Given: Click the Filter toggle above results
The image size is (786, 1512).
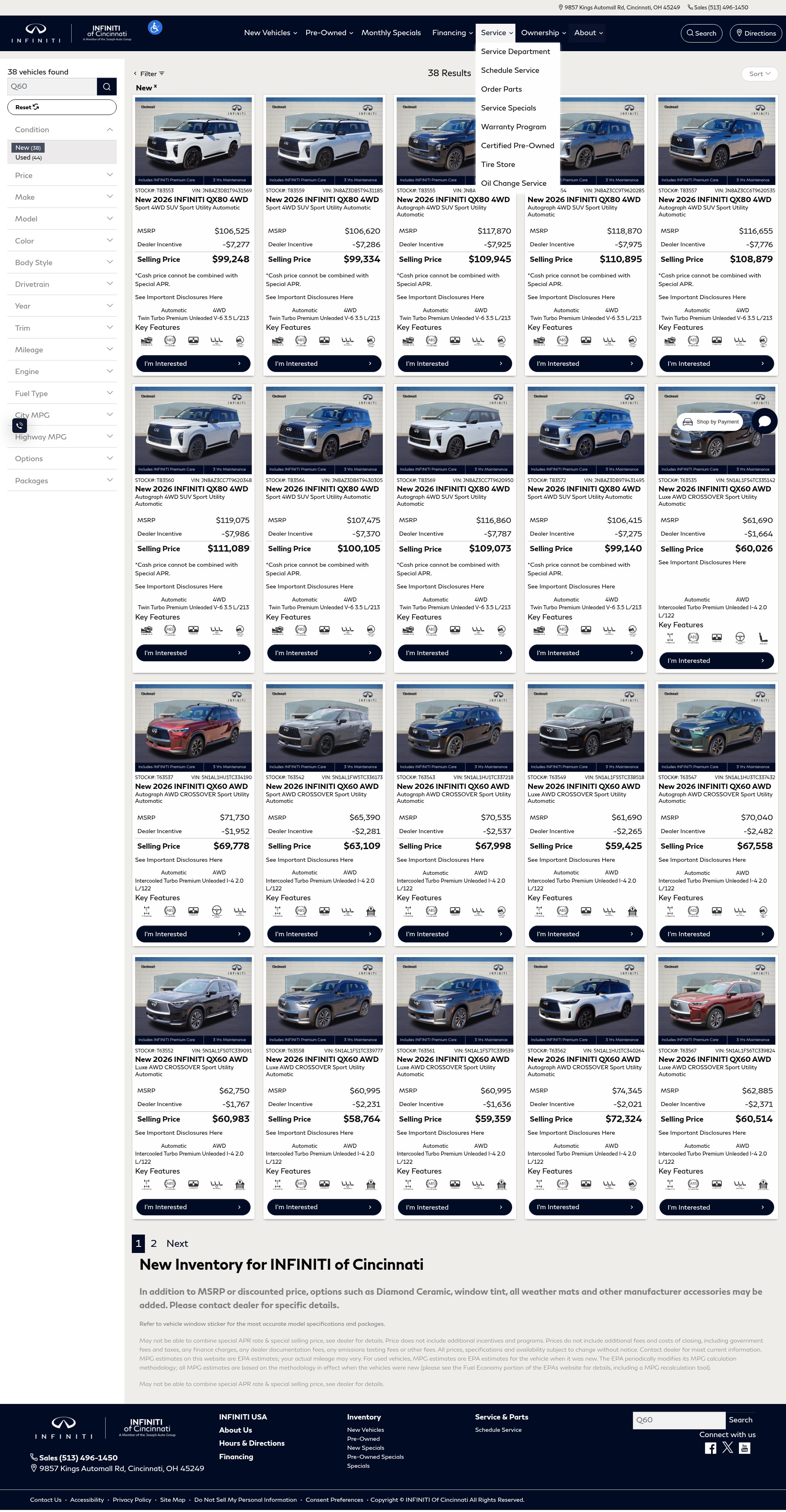Looking at the screenshot, I should [149, 74].
